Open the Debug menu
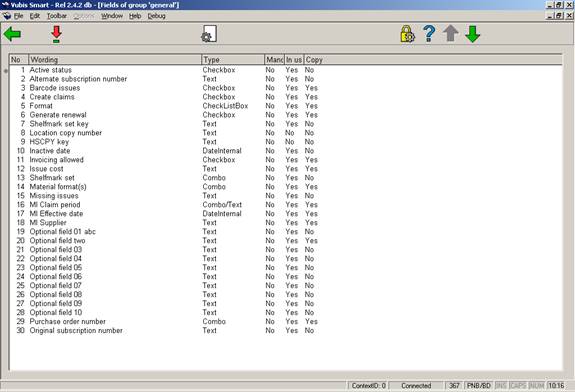Viewport: 575px width, 392px height. (157, 16)
